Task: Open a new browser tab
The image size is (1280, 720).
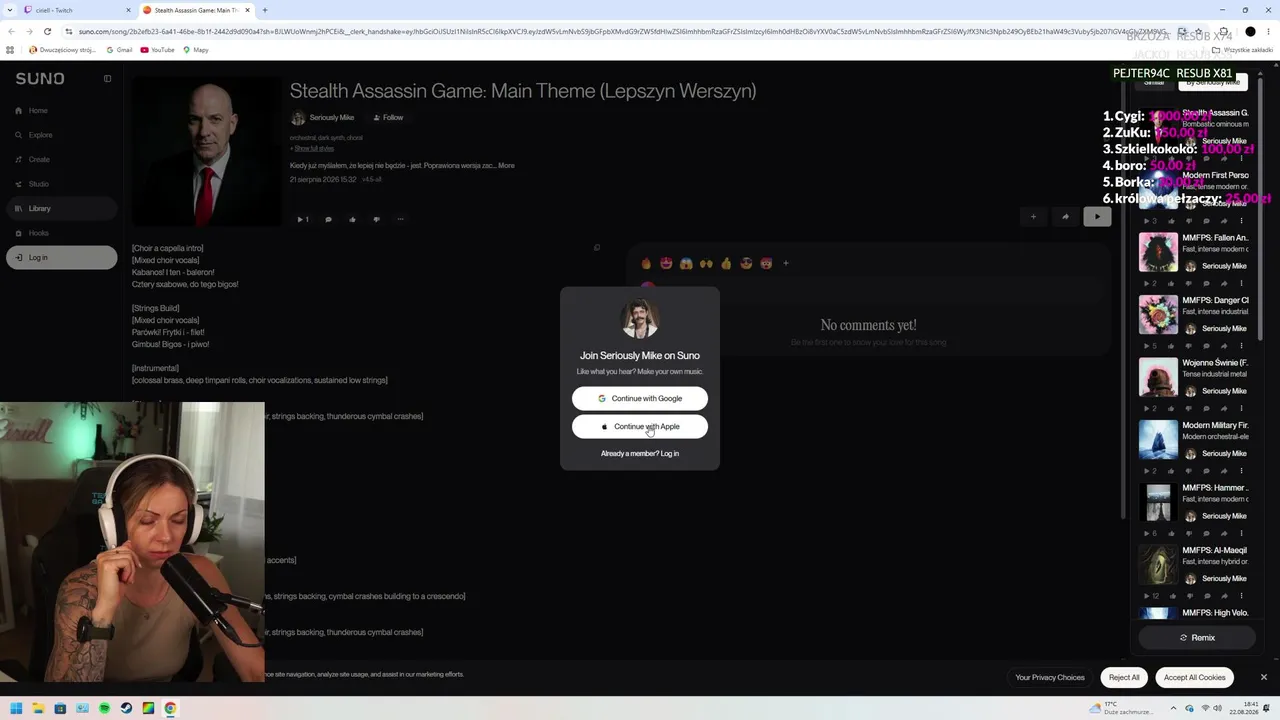Action: 265,10
